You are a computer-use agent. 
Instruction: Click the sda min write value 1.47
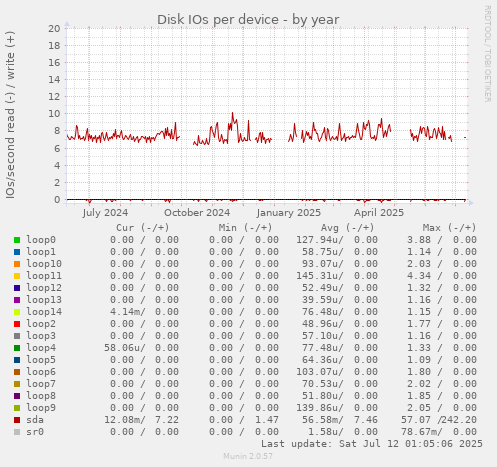[267, 420]
